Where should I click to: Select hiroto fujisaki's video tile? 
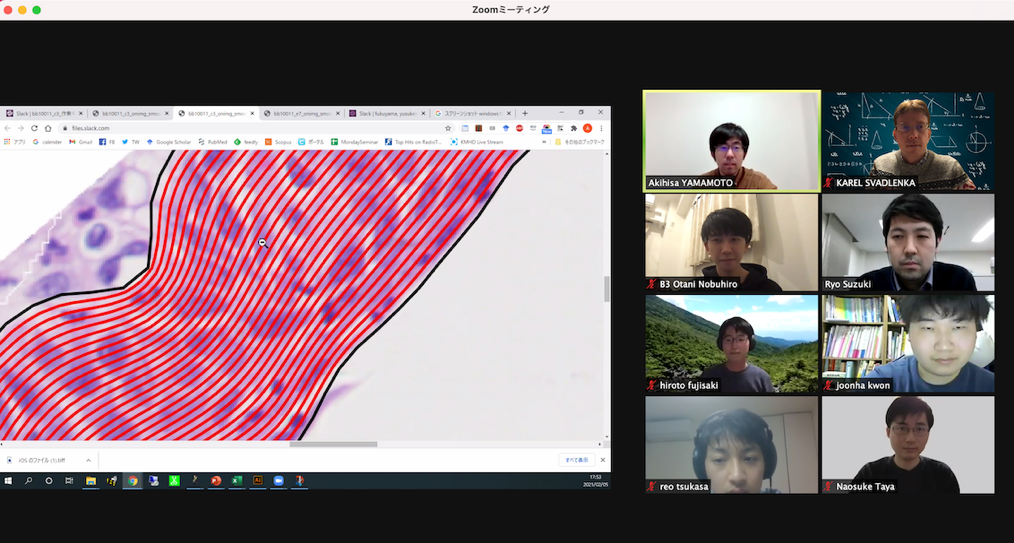click(732, 344)
